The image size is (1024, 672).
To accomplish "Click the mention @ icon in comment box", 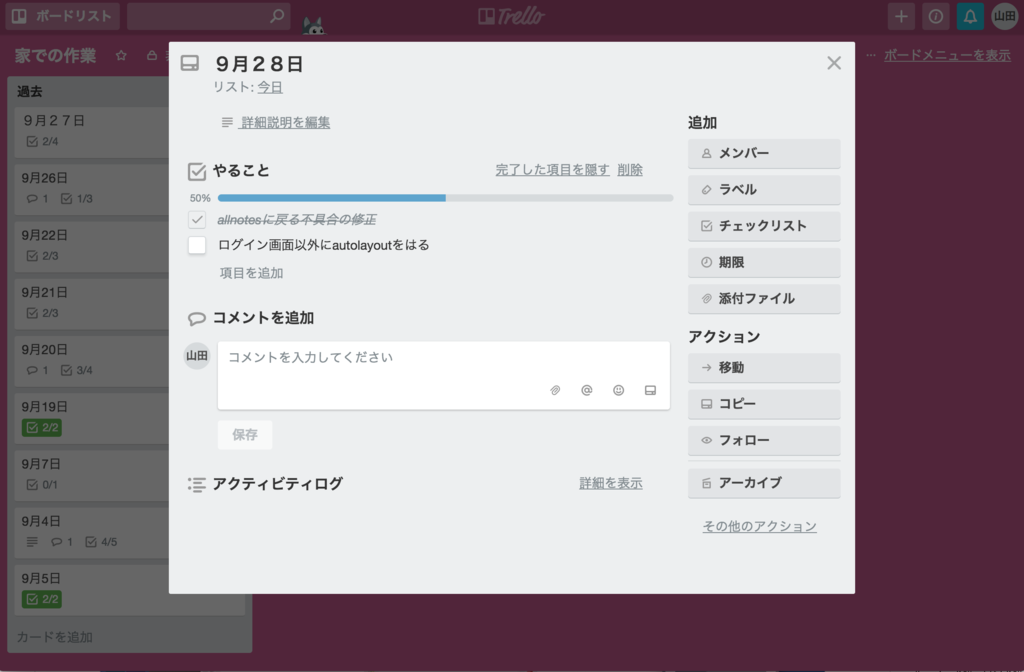I will click(586, 391).
